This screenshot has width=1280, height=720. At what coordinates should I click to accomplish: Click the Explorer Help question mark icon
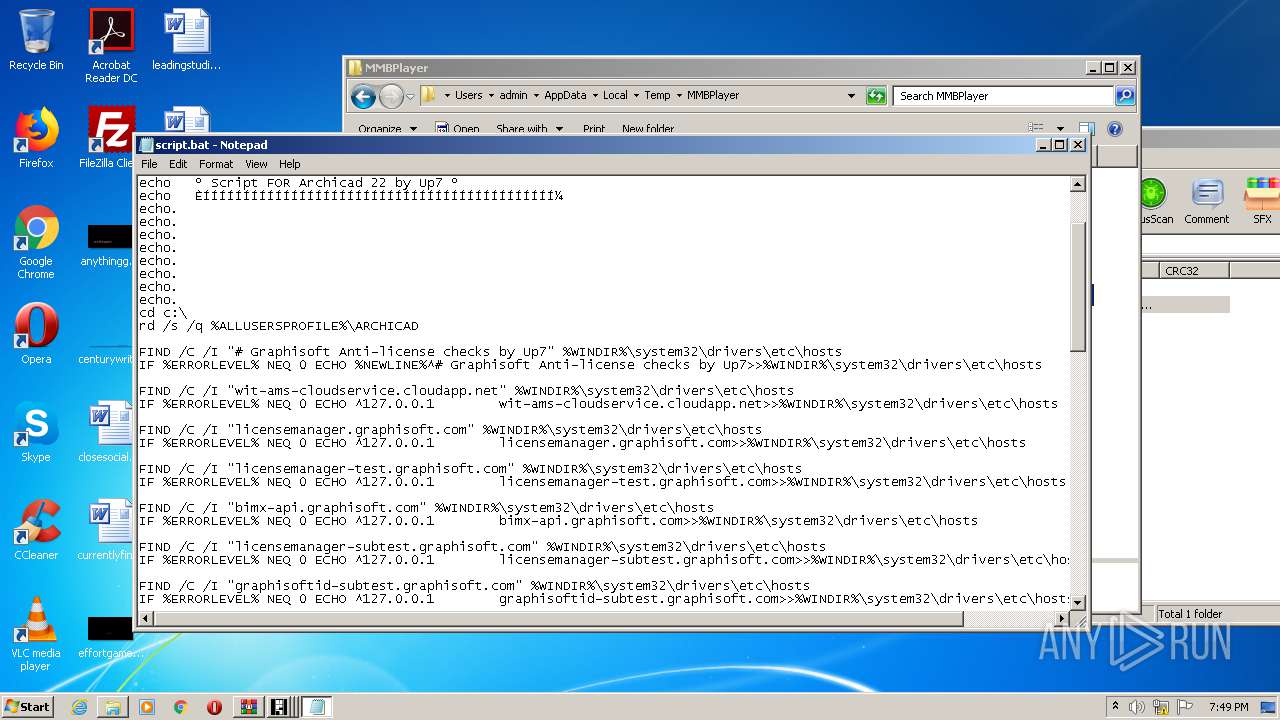(1115, 128)
